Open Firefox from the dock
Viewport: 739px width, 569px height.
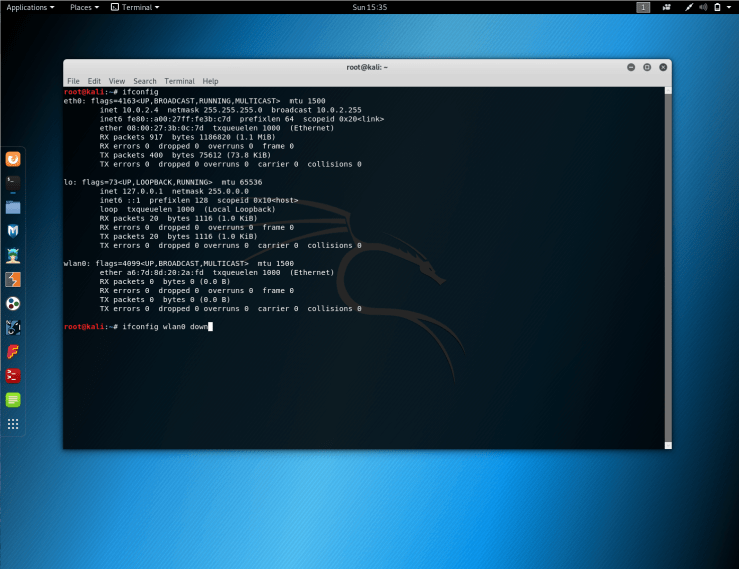click(13, 159)
